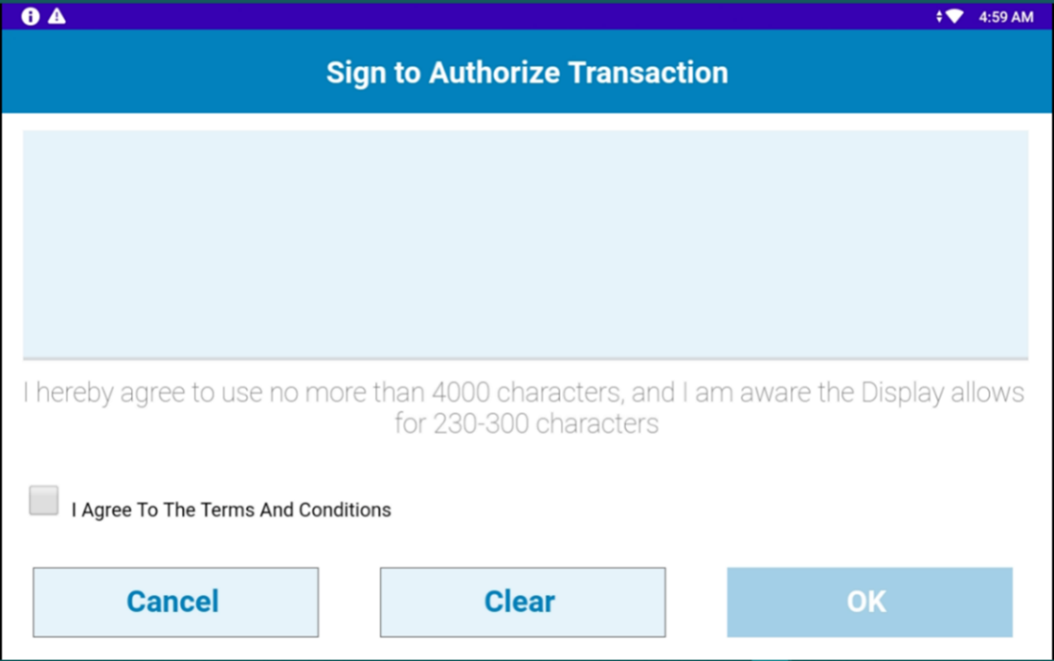Image resolution: width=1054 pixels, height=661 pixels.
Task: Confirm the signature with OK
Action: [869, 602]
